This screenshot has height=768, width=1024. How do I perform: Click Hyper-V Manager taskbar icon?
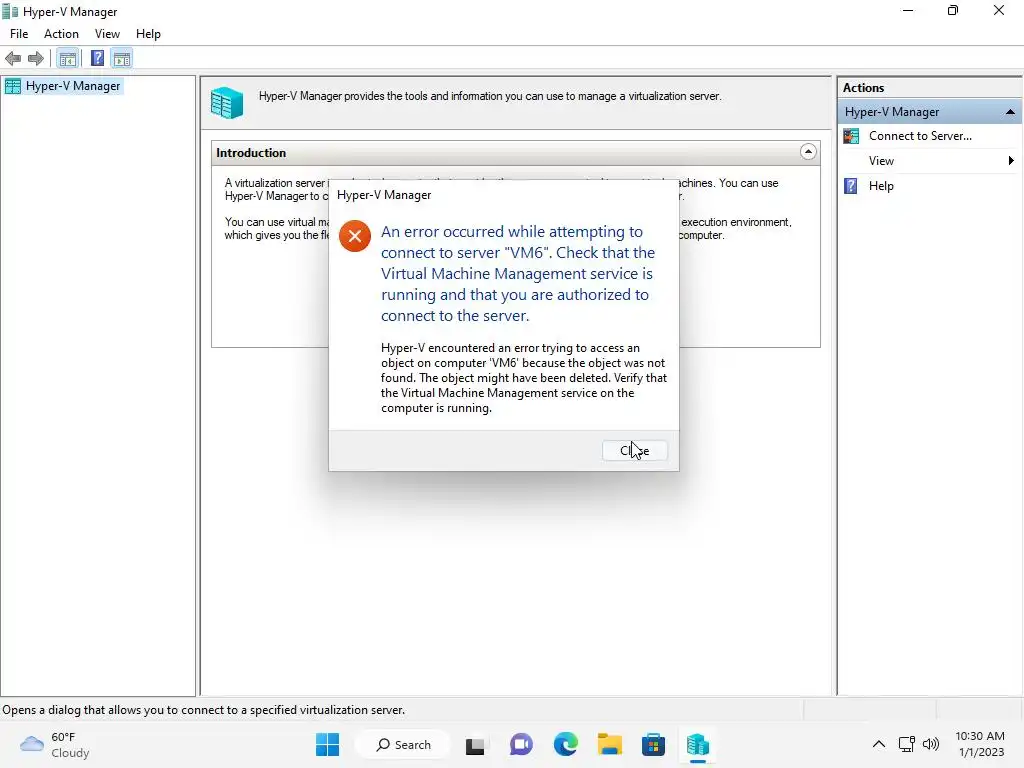pos(697,744)
